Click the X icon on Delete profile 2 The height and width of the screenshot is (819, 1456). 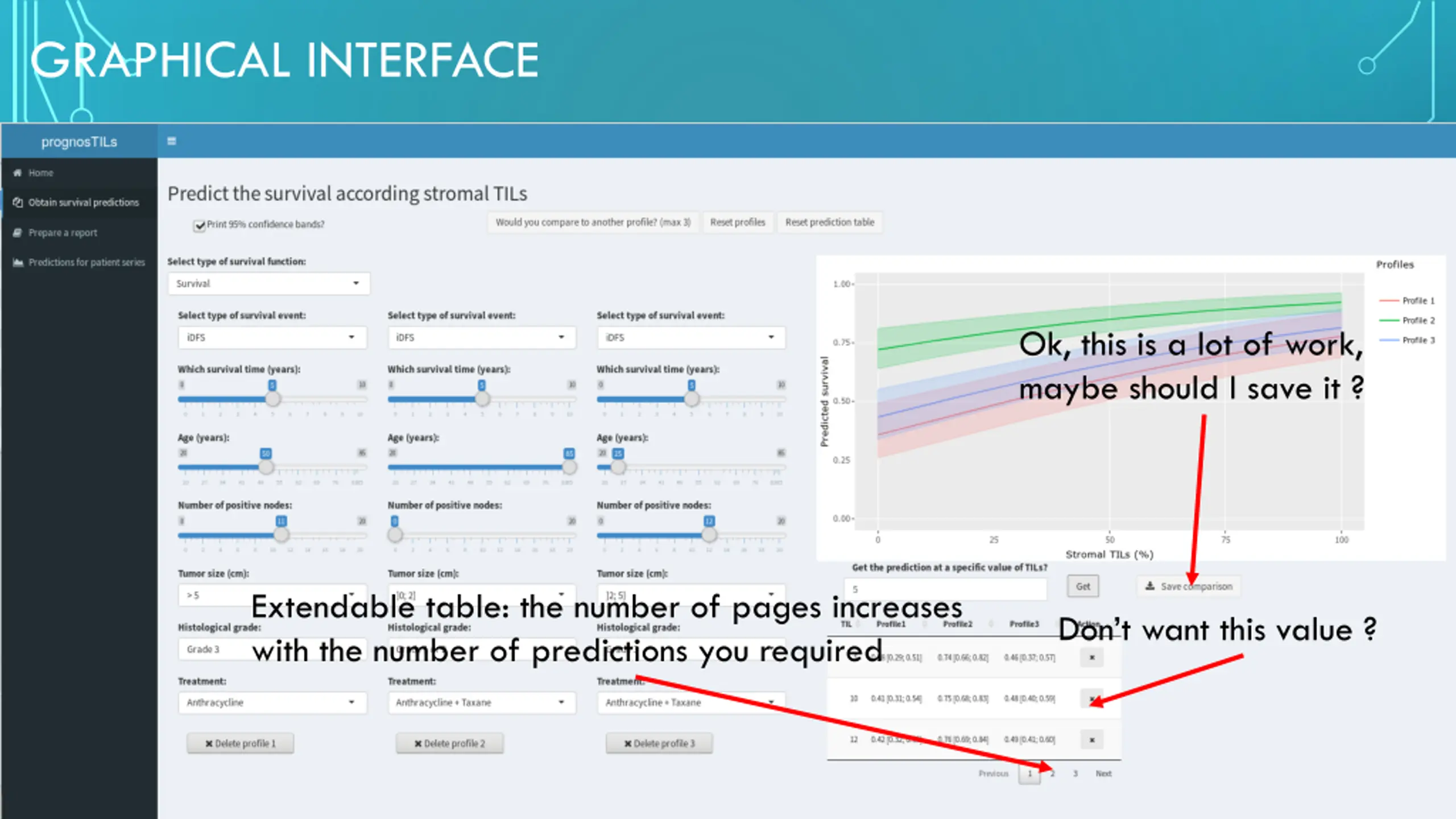click(x=418, y=743)
